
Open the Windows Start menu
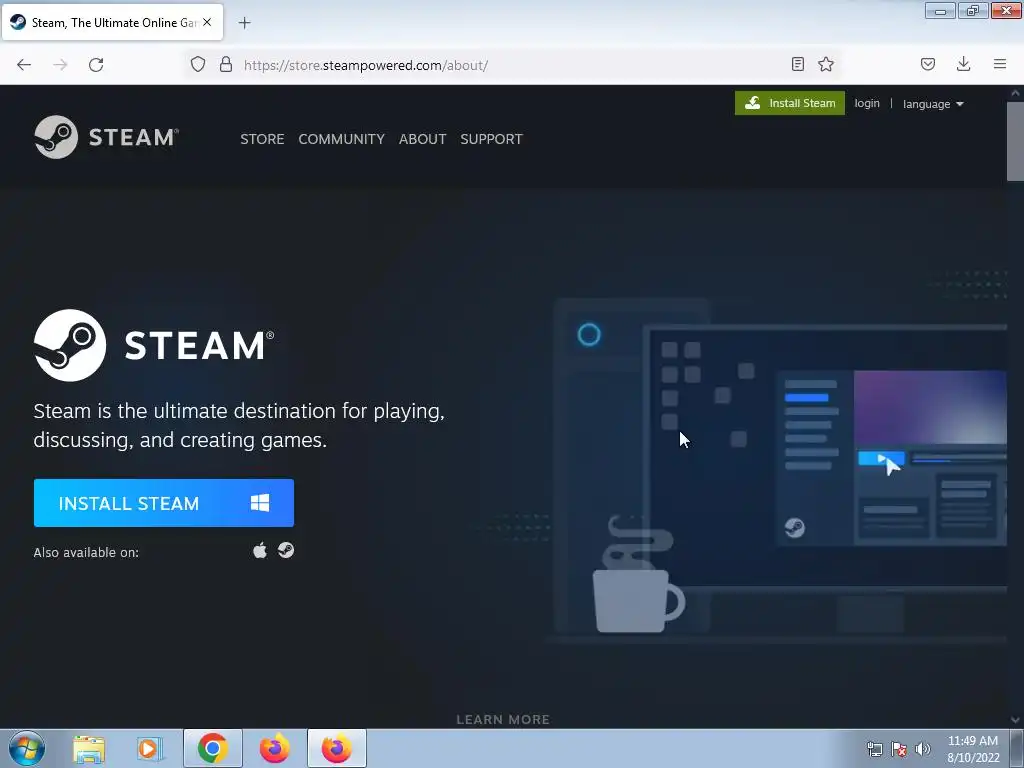click(x=27, y=748)
